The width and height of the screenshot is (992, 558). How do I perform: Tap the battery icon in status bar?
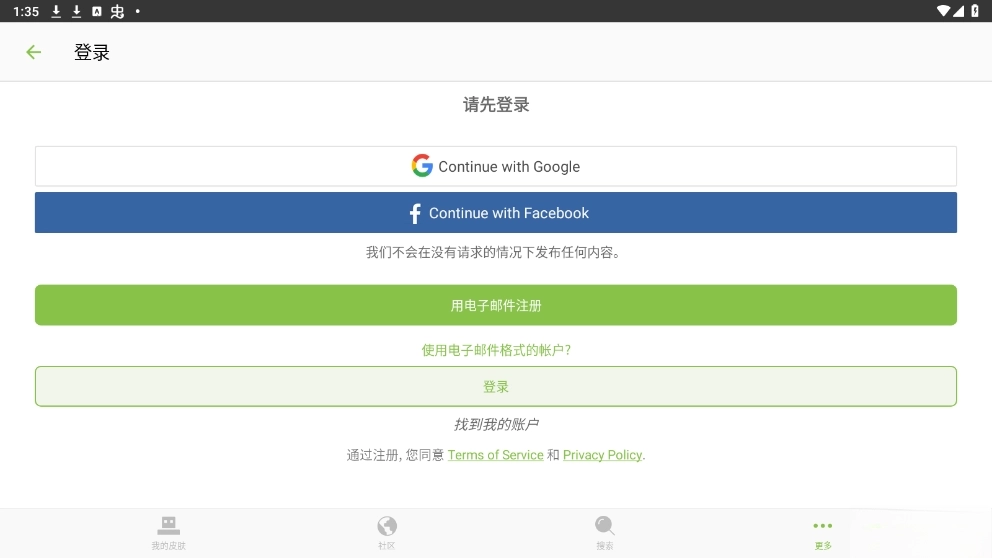[975, 11]
